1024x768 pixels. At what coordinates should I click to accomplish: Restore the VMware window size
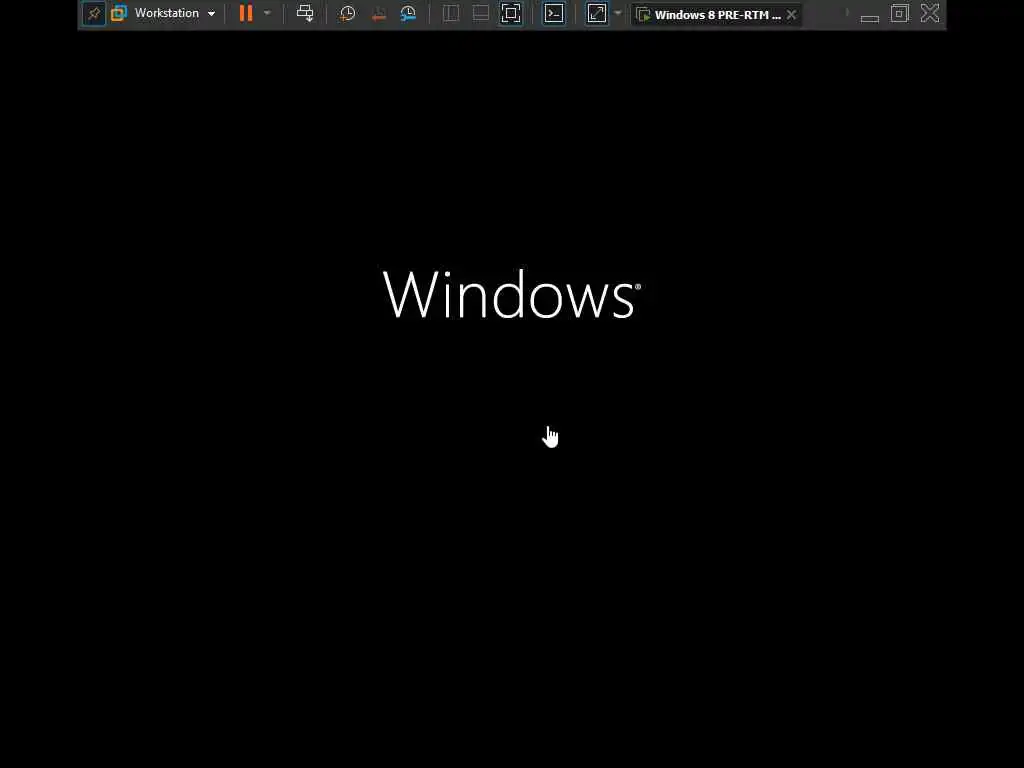(900, 13)
